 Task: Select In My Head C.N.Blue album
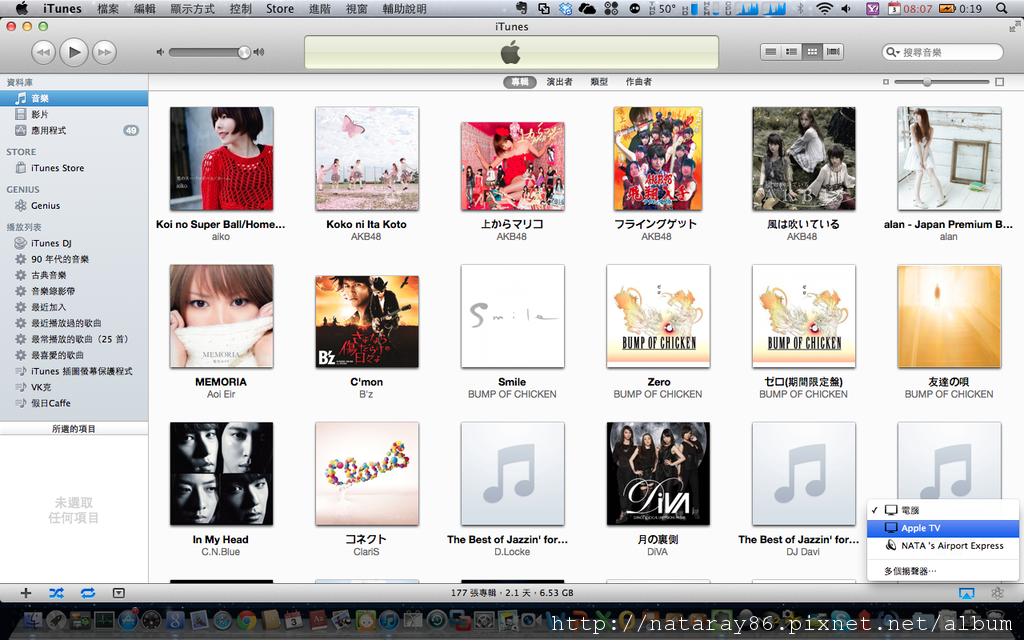click(221, 473)
